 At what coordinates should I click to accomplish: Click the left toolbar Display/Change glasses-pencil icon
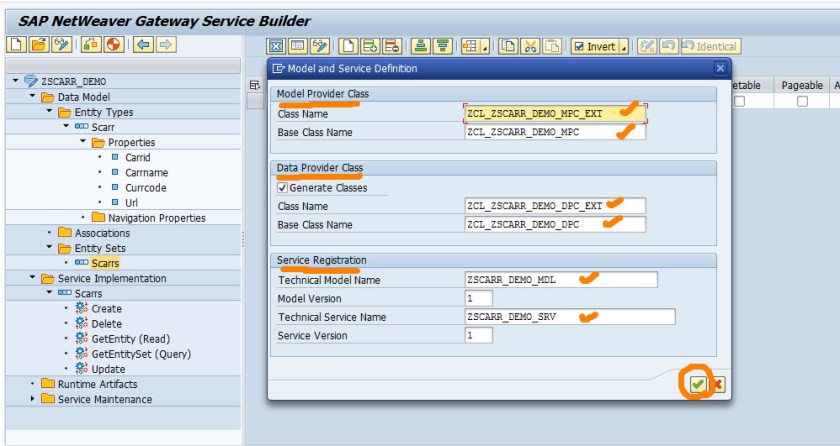point(62,44)
